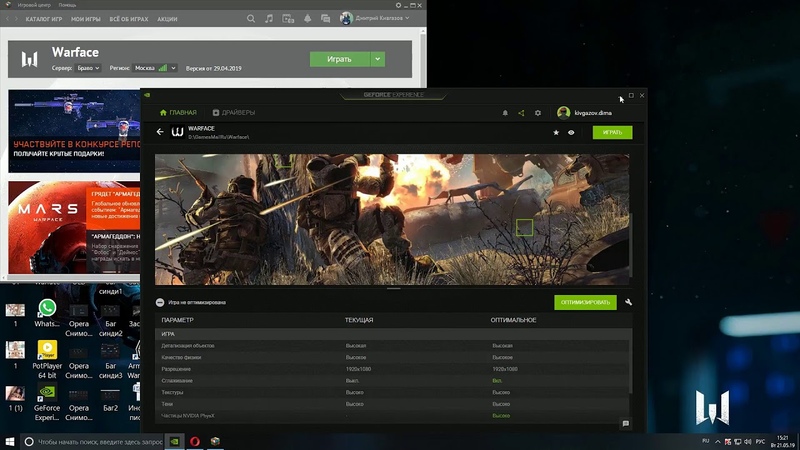Open Игровой центр menu in title bar

point(34,5)
